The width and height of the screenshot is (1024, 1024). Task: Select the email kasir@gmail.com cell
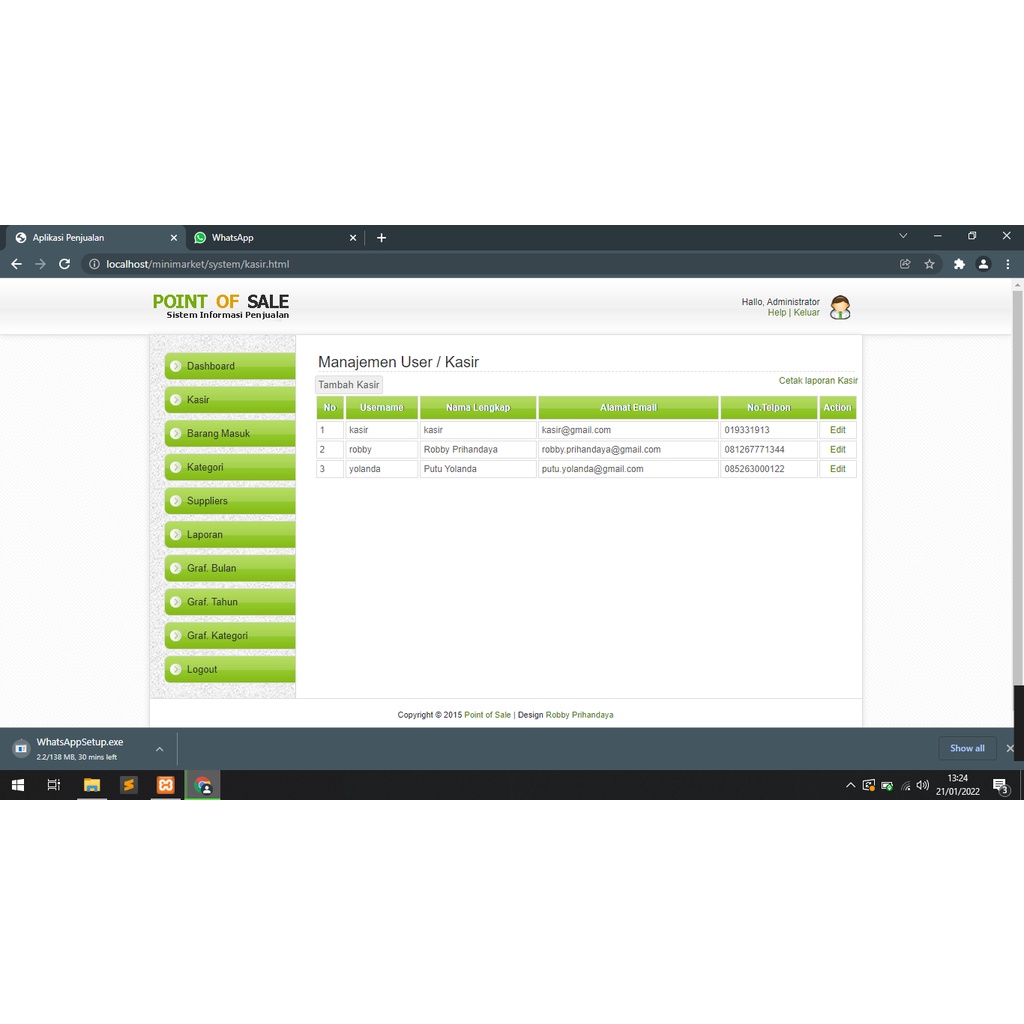tap(628, 430)
